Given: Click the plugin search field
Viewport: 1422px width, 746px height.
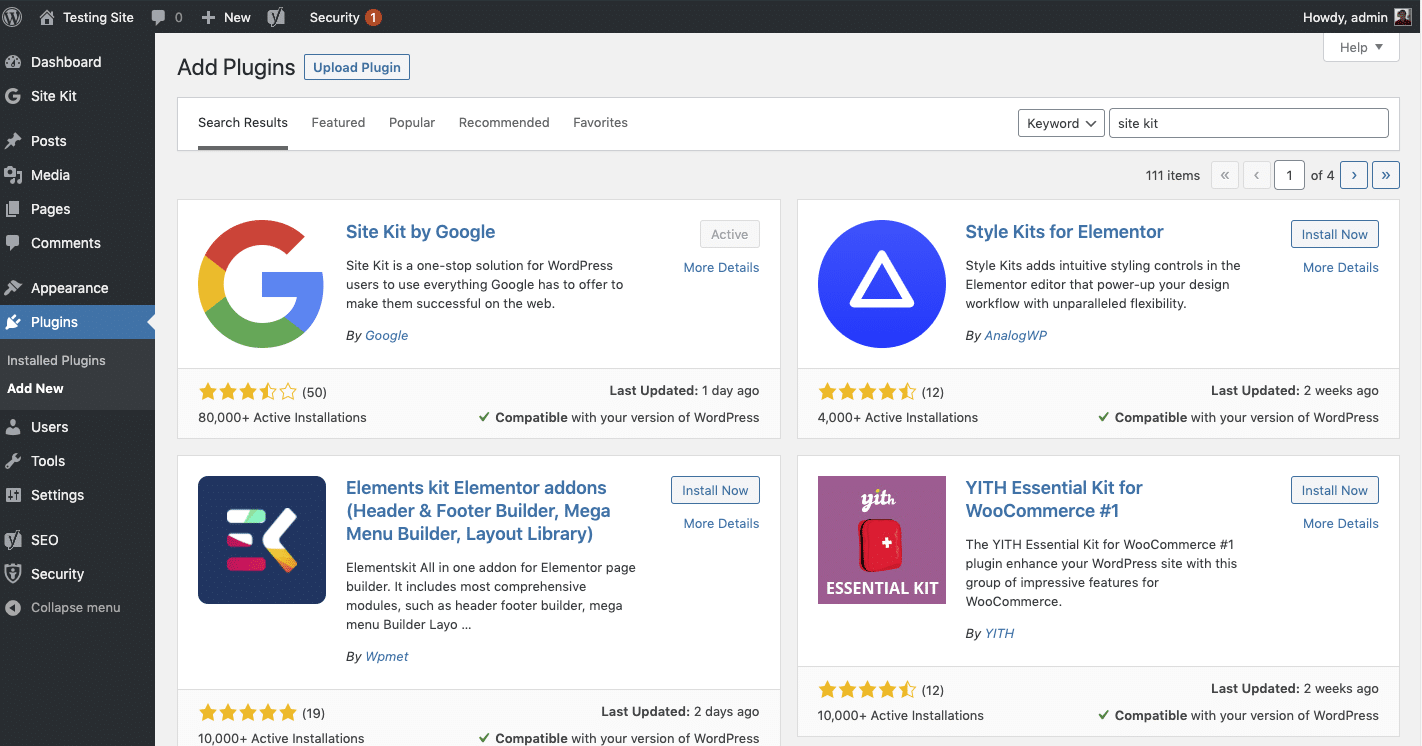Looking at the screenshot, I should click(1249, 123).
